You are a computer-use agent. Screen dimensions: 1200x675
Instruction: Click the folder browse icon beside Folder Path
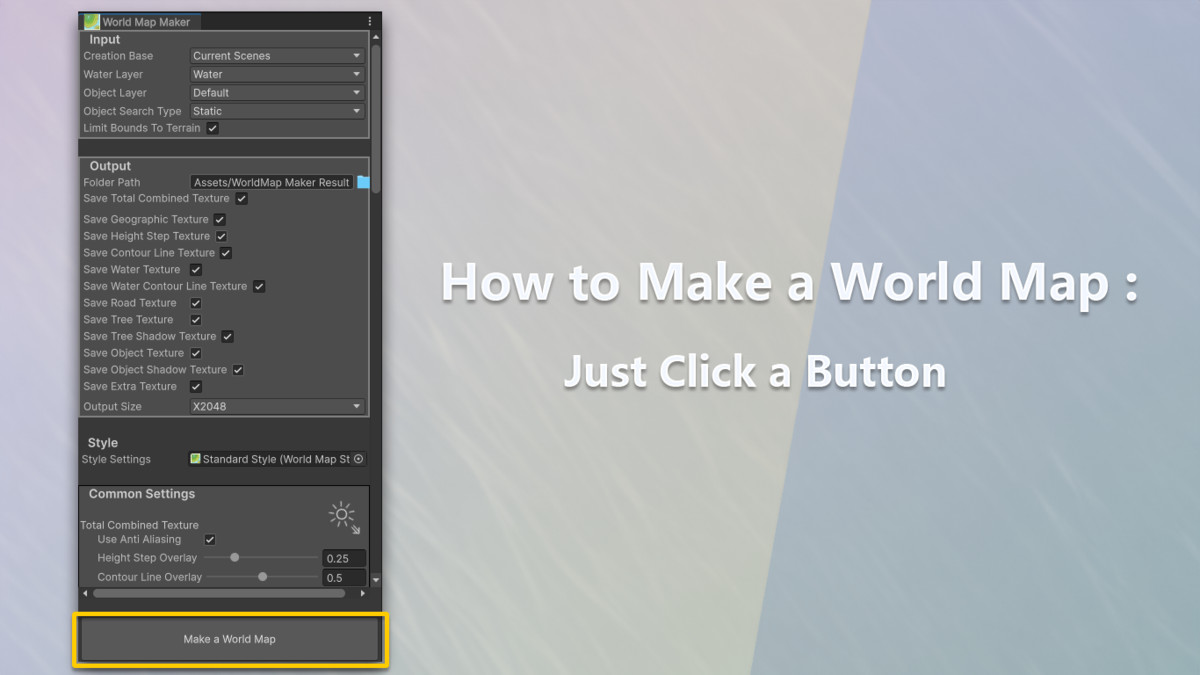coord(363,182)
